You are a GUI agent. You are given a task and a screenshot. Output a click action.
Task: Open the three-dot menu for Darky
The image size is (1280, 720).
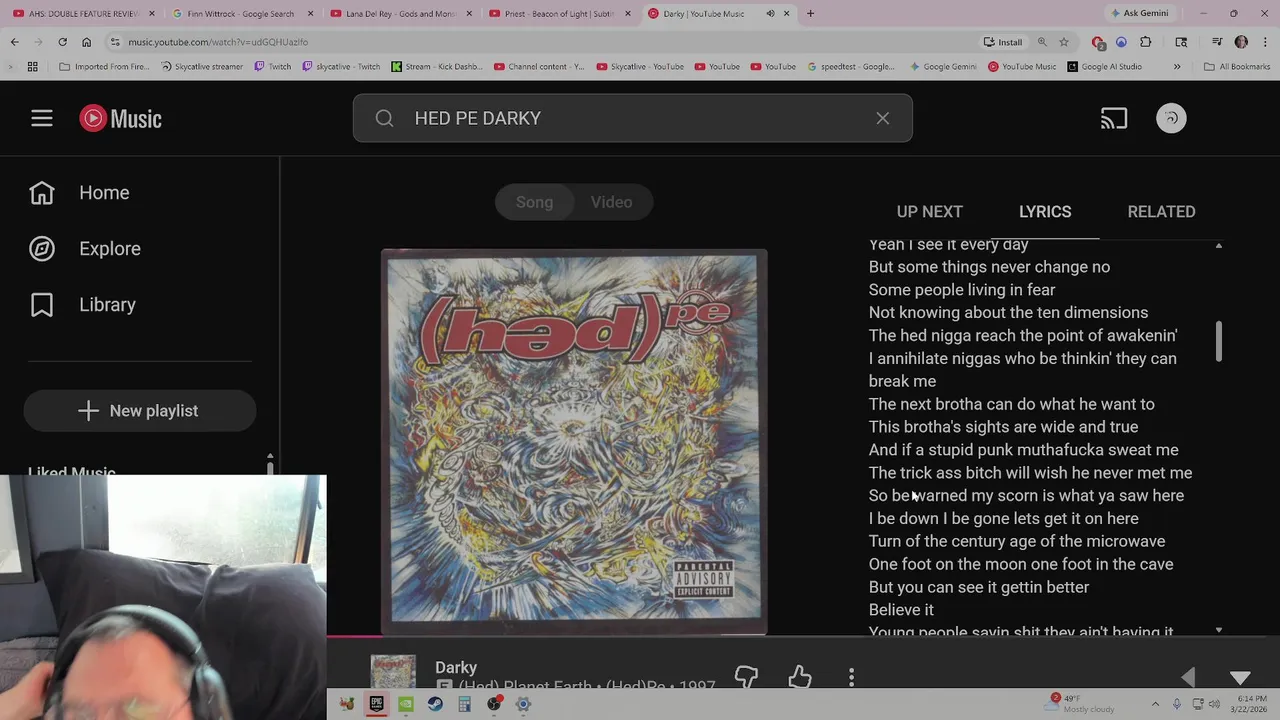[x=851, y=678]
